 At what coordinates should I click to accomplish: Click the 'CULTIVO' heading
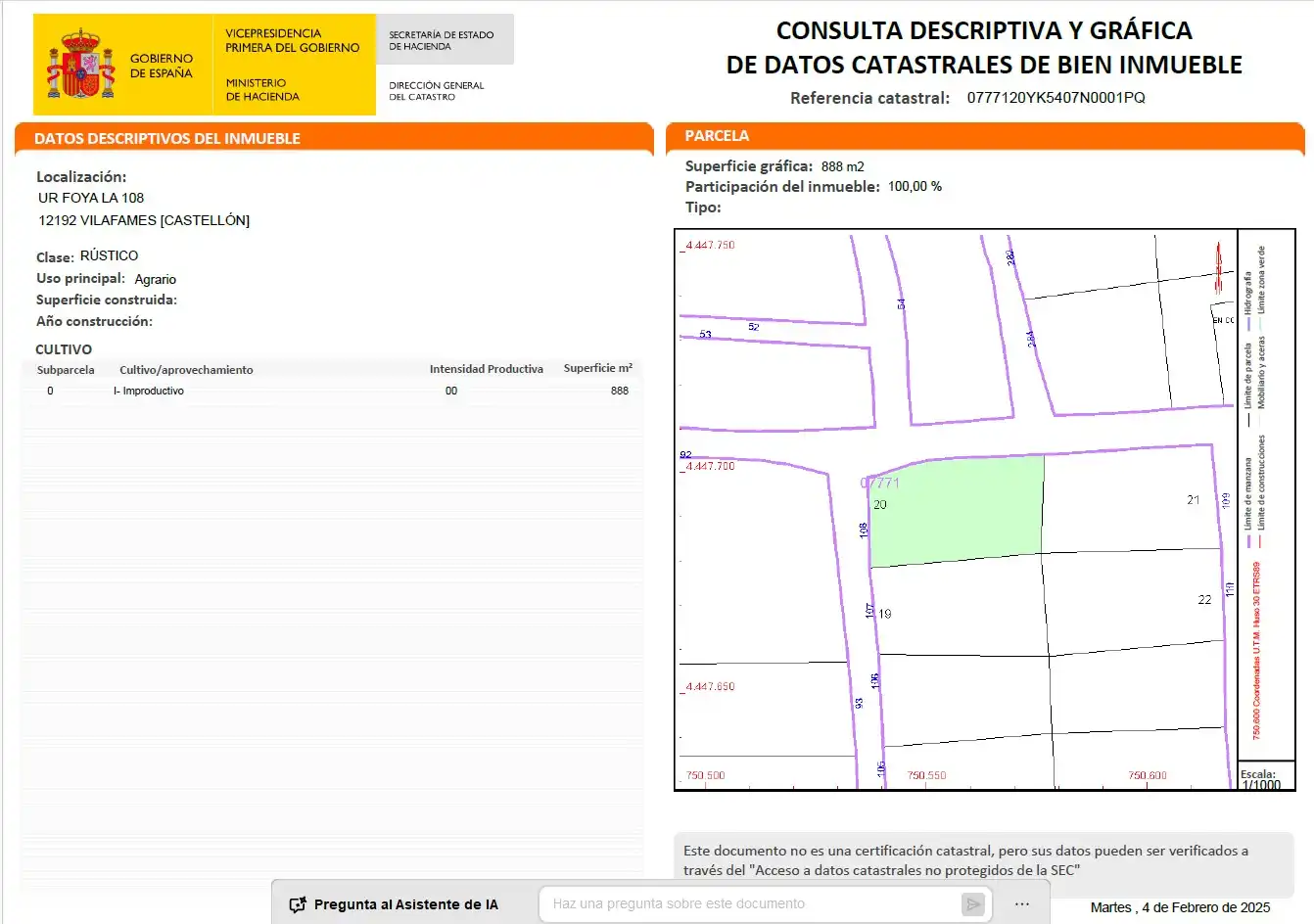pos(64,349)
